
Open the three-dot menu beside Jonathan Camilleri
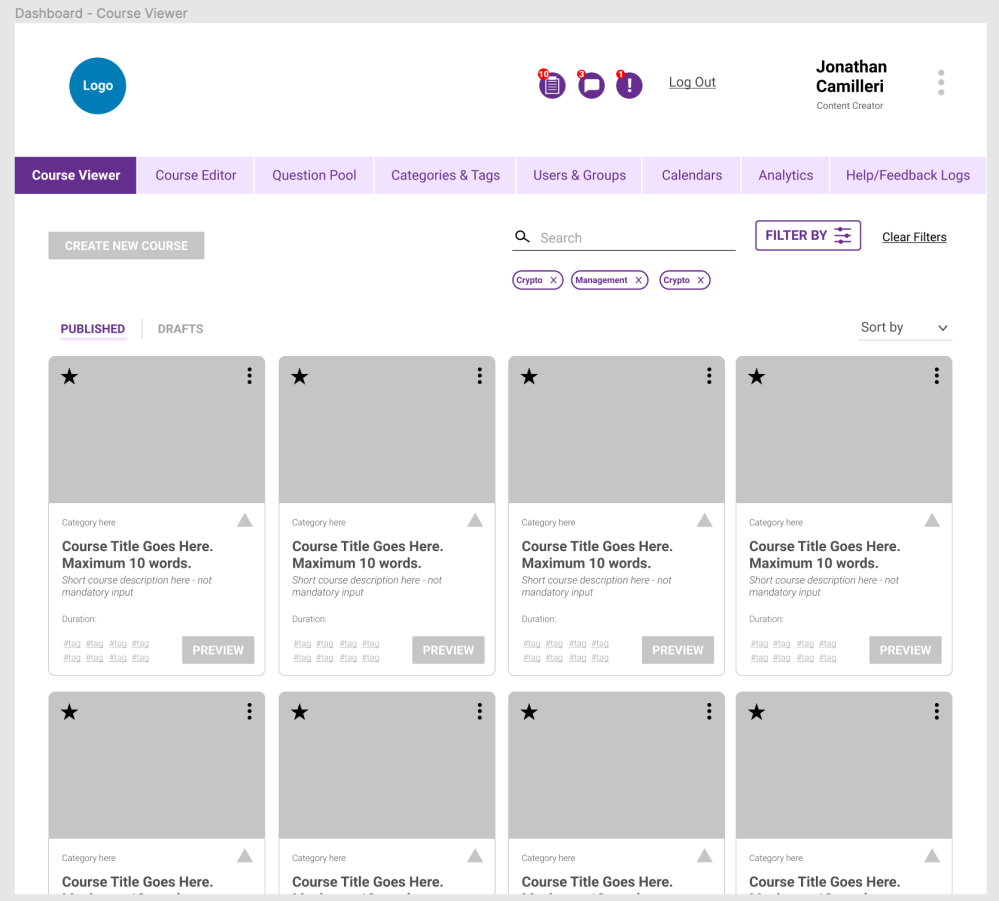tap(941, 83)
